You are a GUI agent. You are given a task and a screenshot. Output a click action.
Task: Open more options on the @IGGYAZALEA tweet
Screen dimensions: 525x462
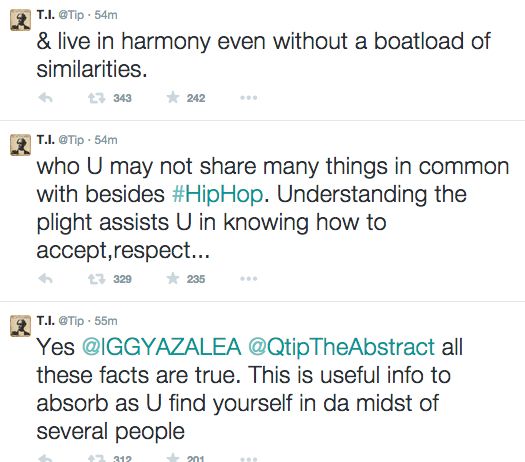tap(249, 459)
